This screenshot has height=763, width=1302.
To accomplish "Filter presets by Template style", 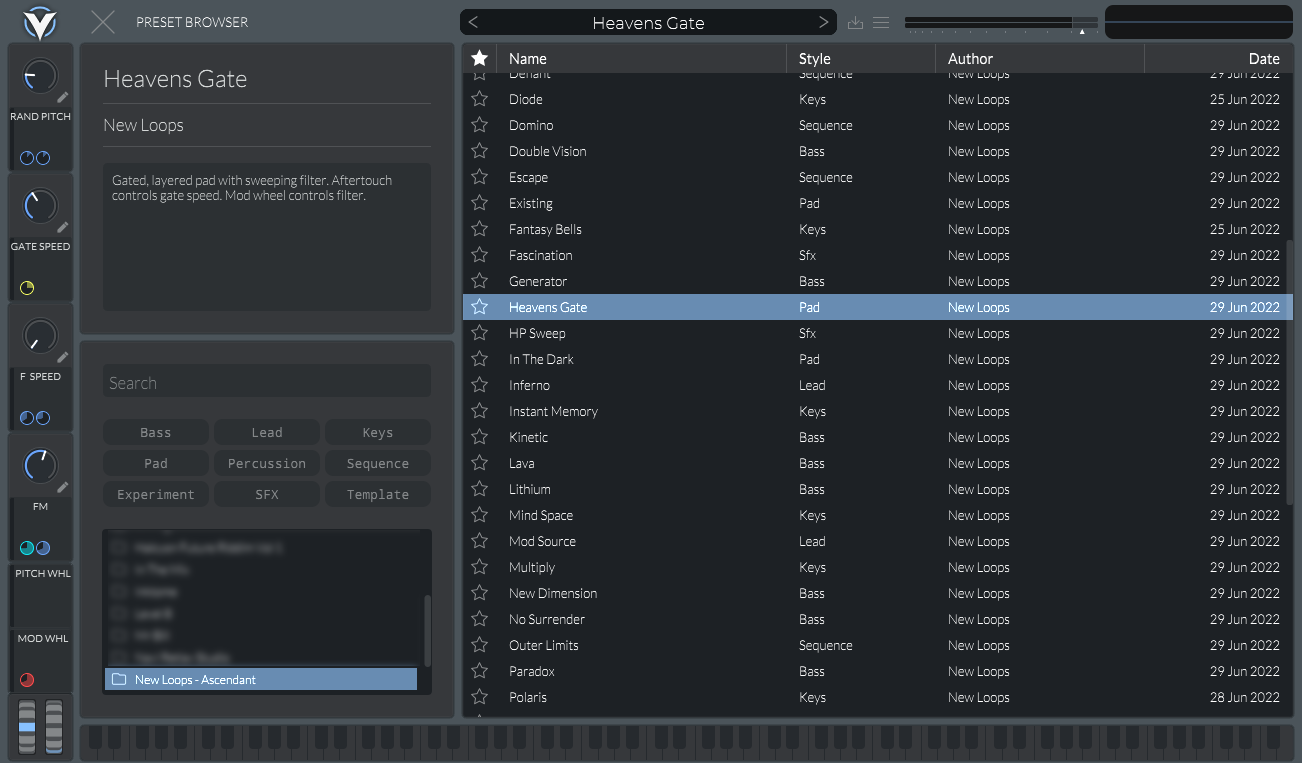I will click(x=378, y=495).
